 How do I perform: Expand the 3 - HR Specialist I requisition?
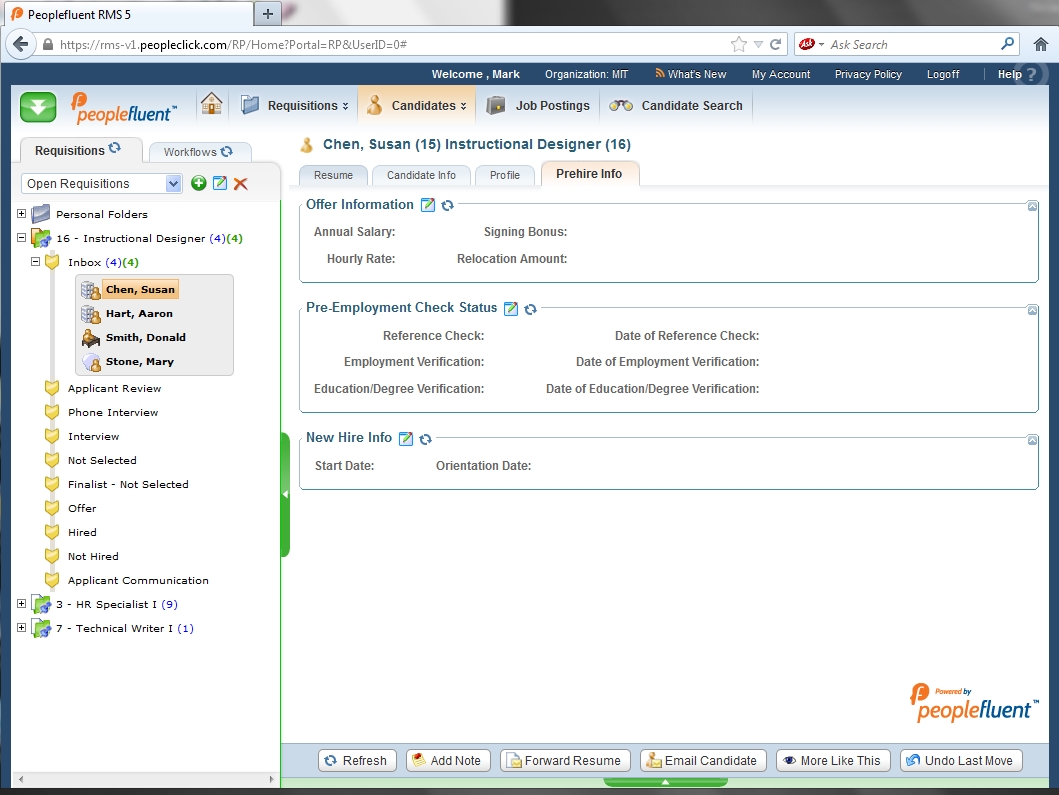(22, 604)
